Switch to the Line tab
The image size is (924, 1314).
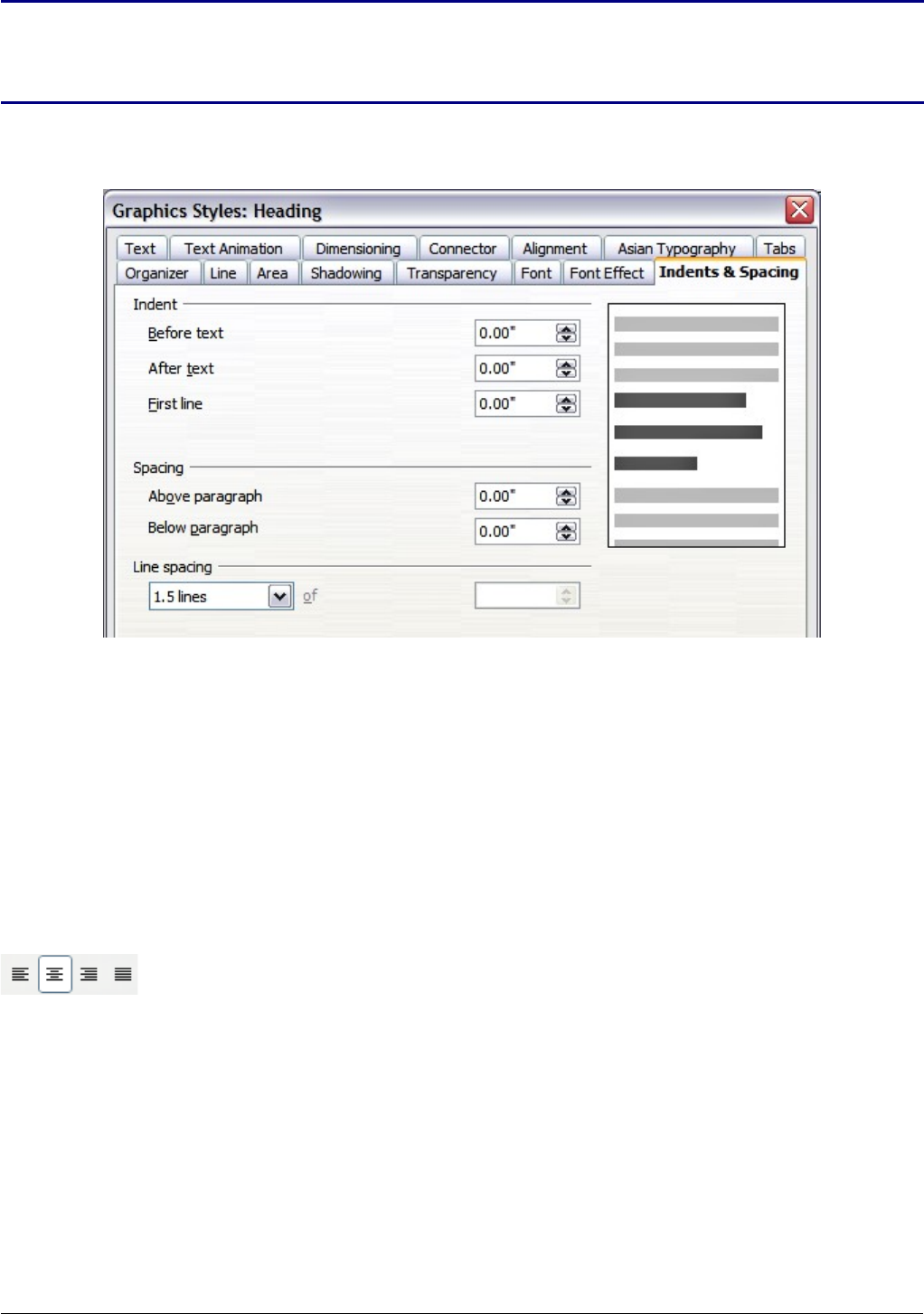[223, 273]
